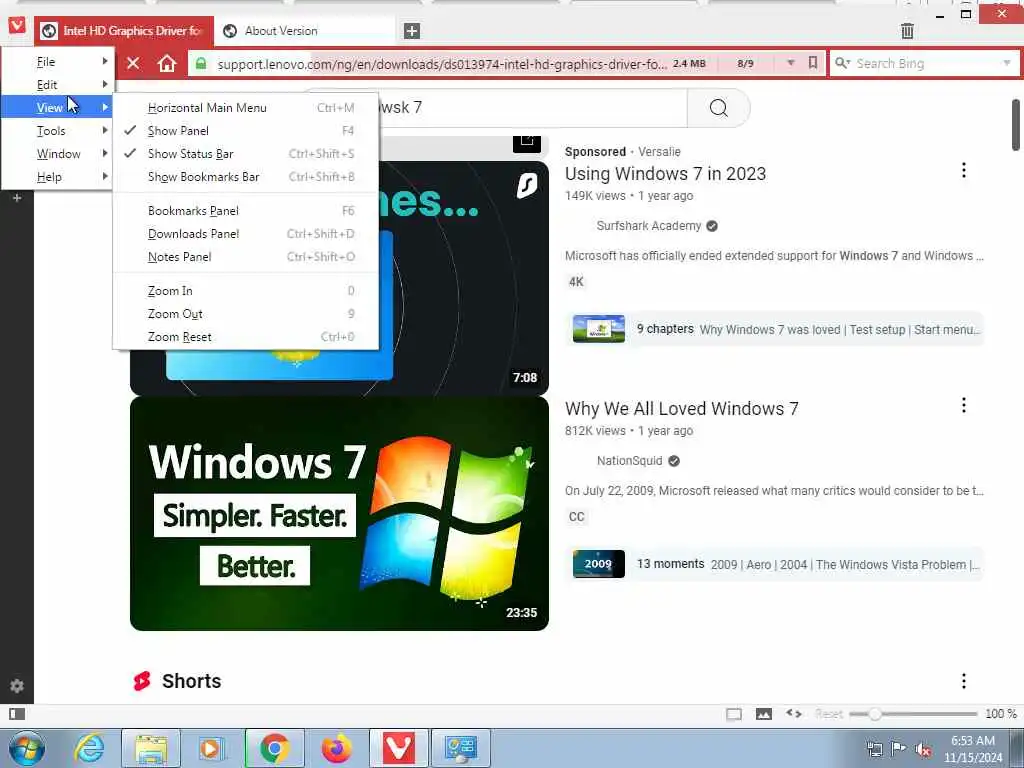Open Bookmarks Panel from menu
1024x768 pixels.
[246, 211]
